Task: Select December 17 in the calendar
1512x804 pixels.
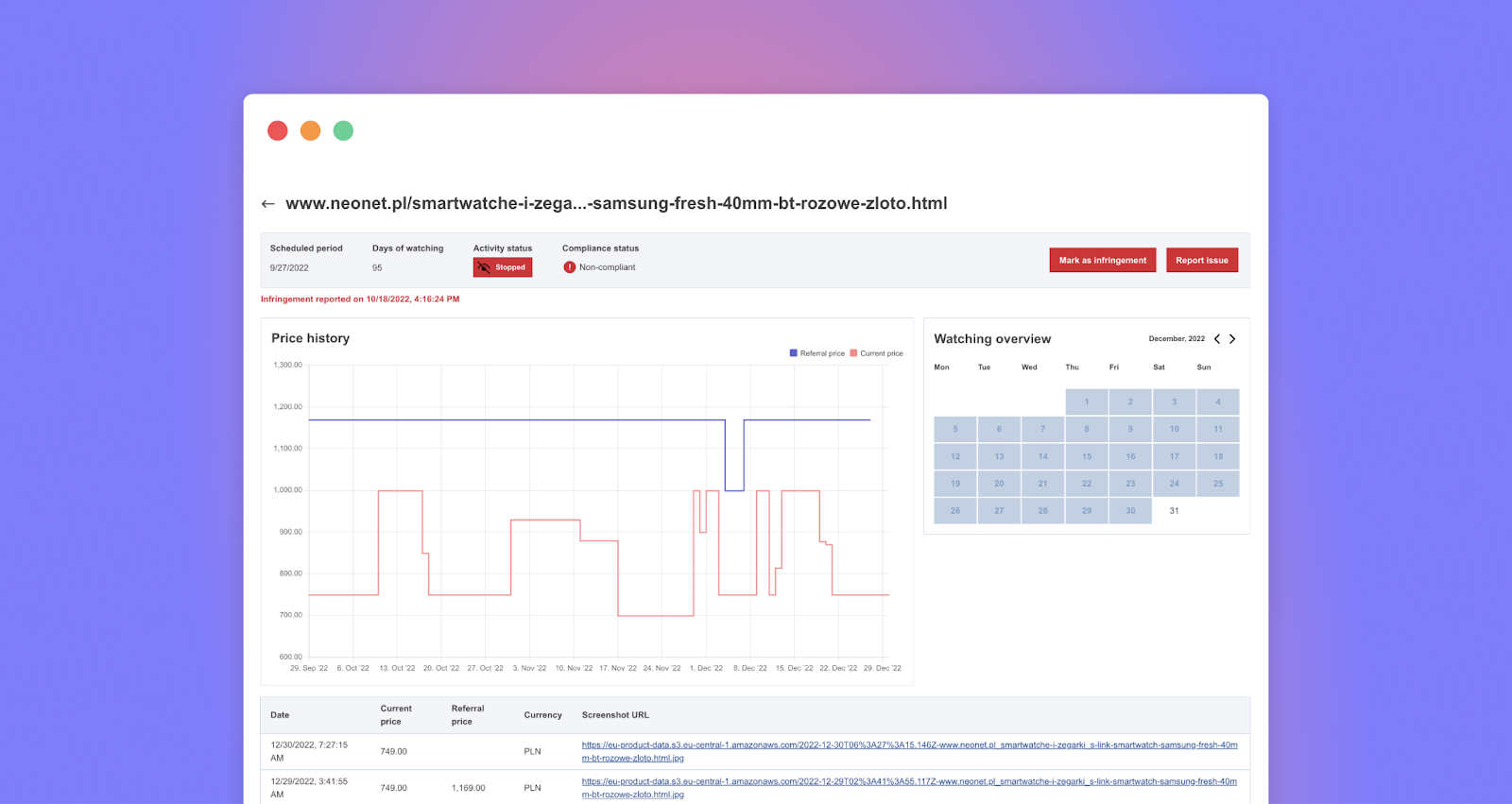Action: pos(1175,456)
